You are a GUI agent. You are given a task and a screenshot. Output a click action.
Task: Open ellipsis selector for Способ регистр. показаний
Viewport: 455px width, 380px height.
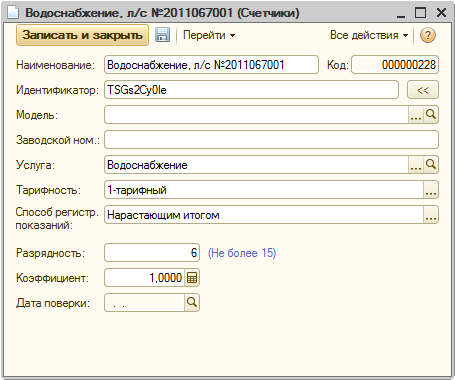[431, 215]
